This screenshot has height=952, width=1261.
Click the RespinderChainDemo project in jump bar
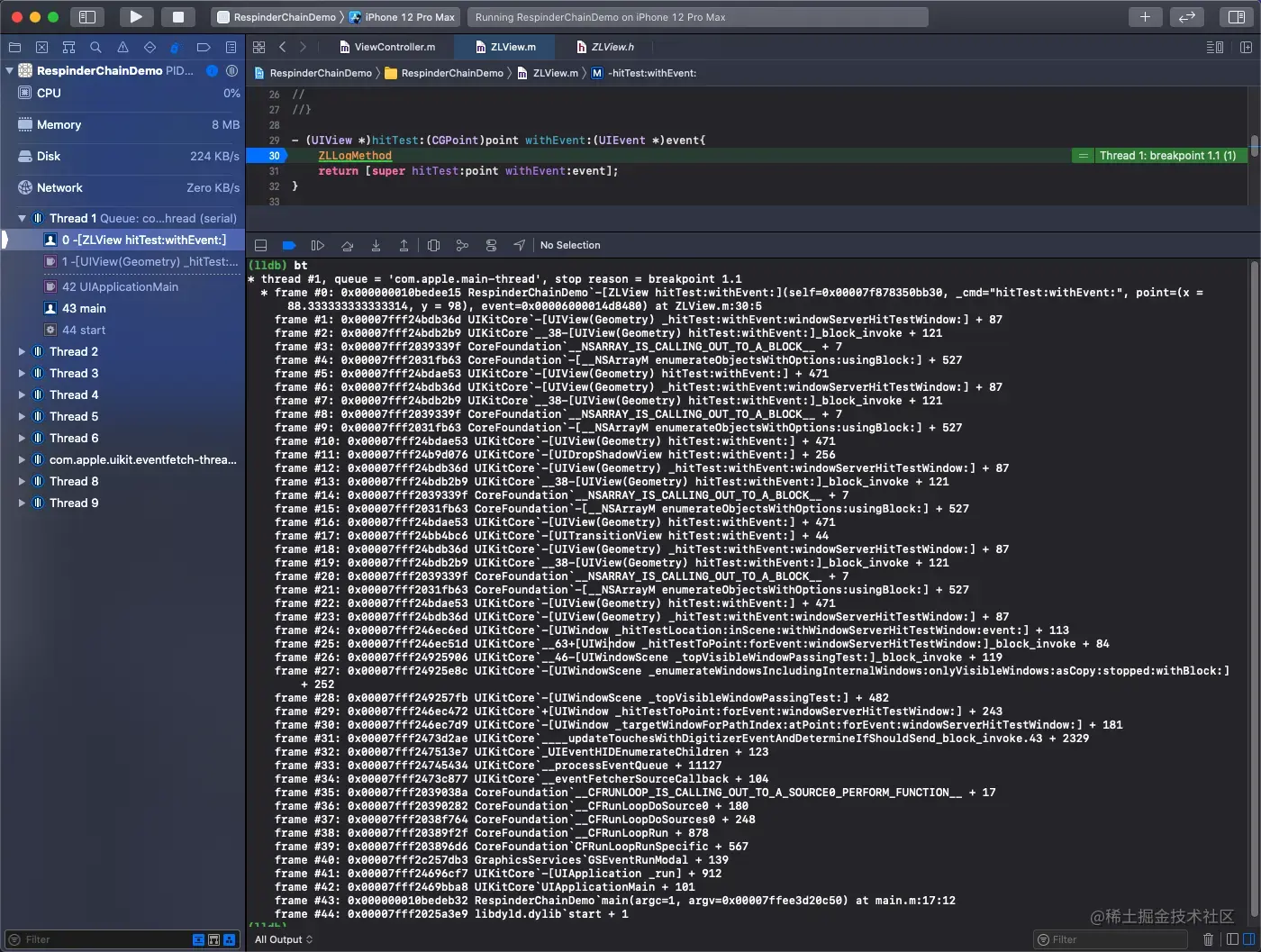click(313, 73)
